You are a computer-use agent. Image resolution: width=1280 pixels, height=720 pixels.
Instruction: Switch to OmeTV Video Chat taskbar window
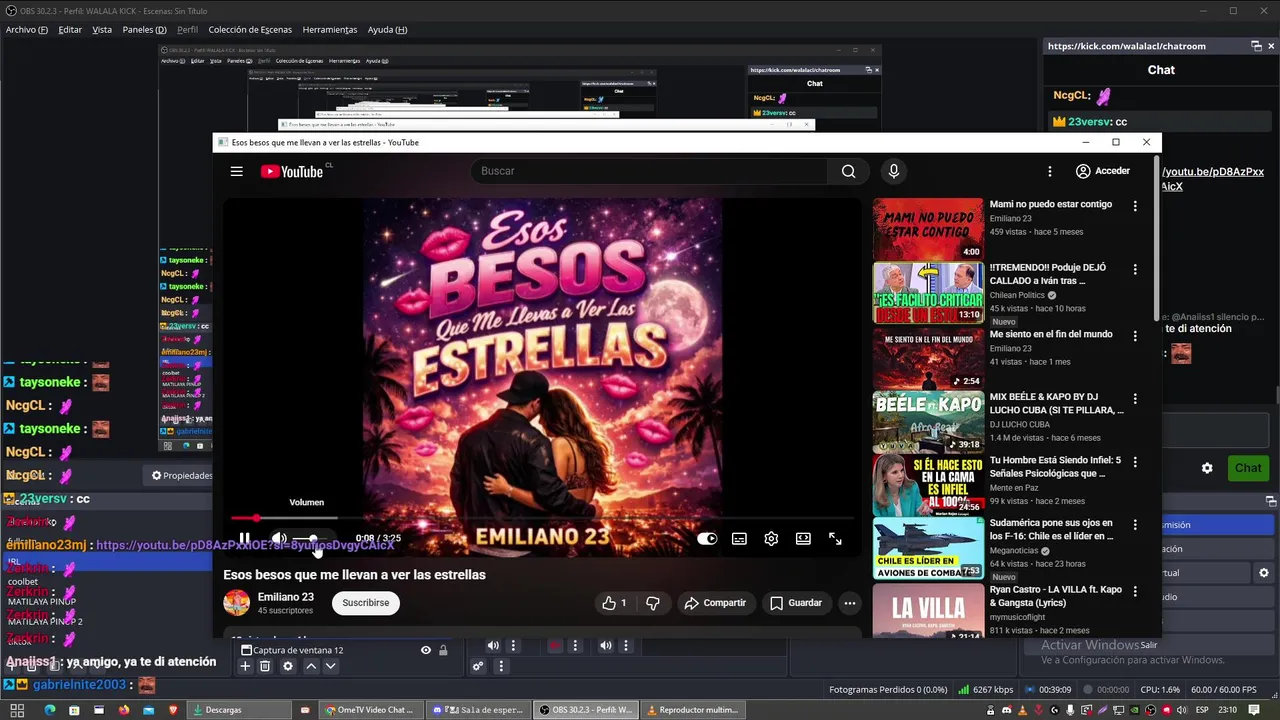pyautogui.click(x=370, y=710)
